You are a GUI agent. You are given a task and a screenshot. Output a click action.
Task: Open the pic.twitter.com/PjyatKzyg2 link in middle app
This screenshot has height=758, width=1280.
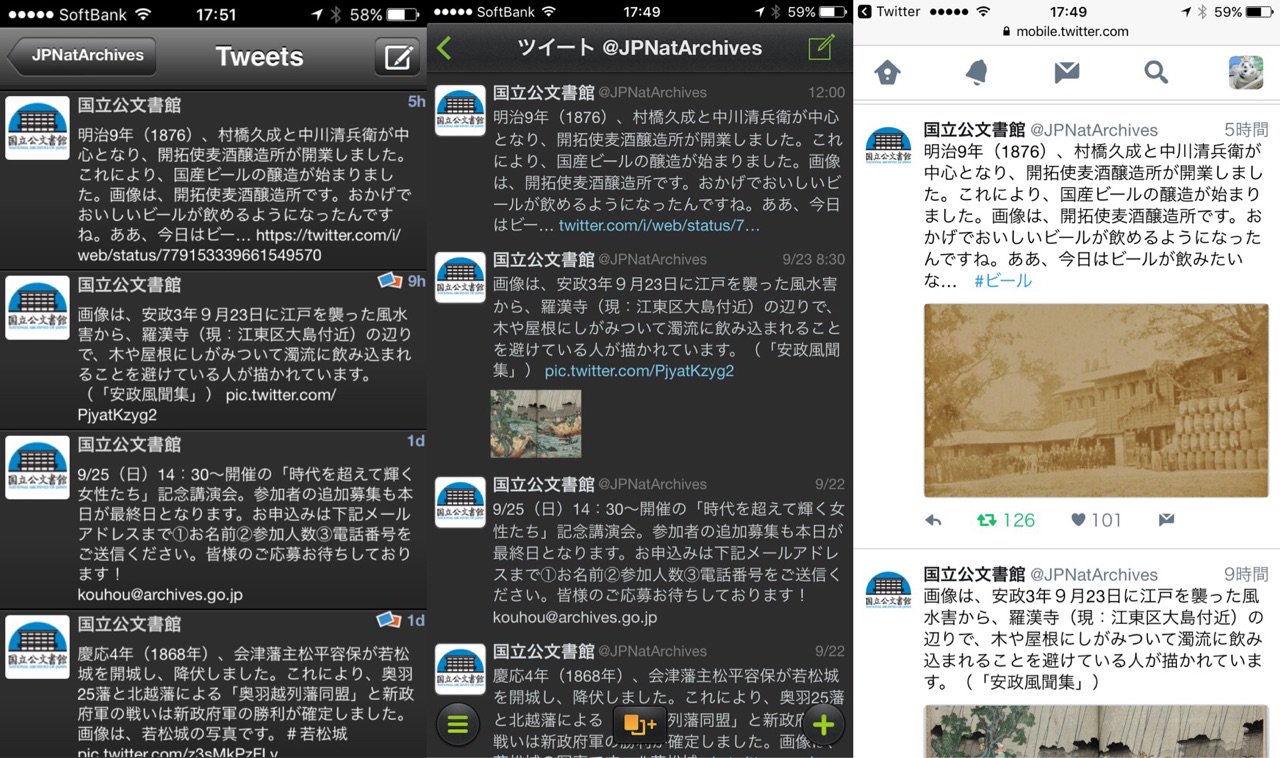pos(639,371)
